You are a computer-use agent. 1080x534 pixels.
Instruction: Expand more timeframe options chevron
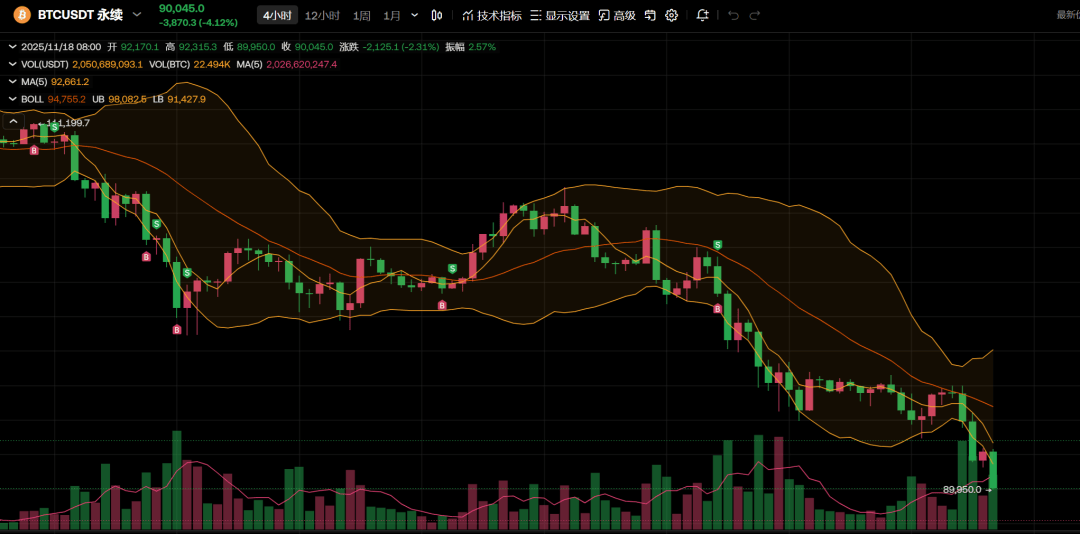(x=415, y=15)
